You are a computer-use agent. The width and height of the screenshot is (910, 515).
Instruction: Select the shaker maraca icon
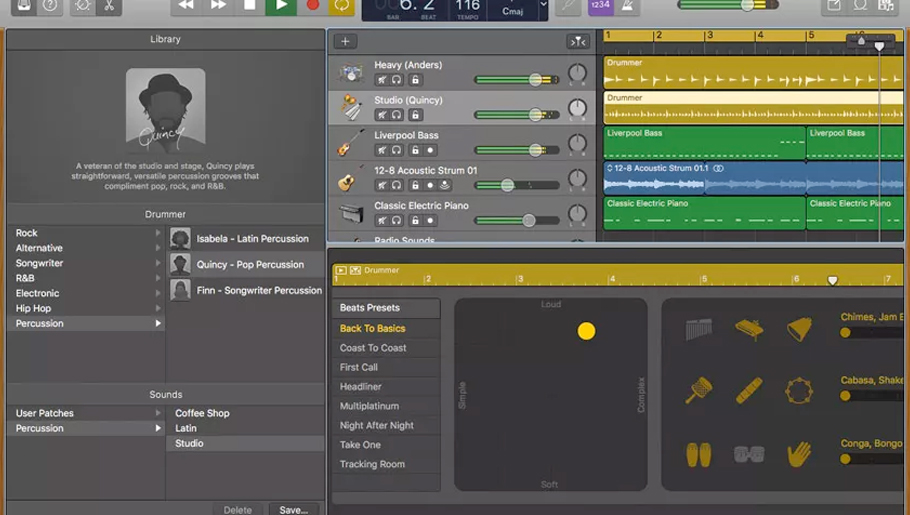[x=698, y=391]
